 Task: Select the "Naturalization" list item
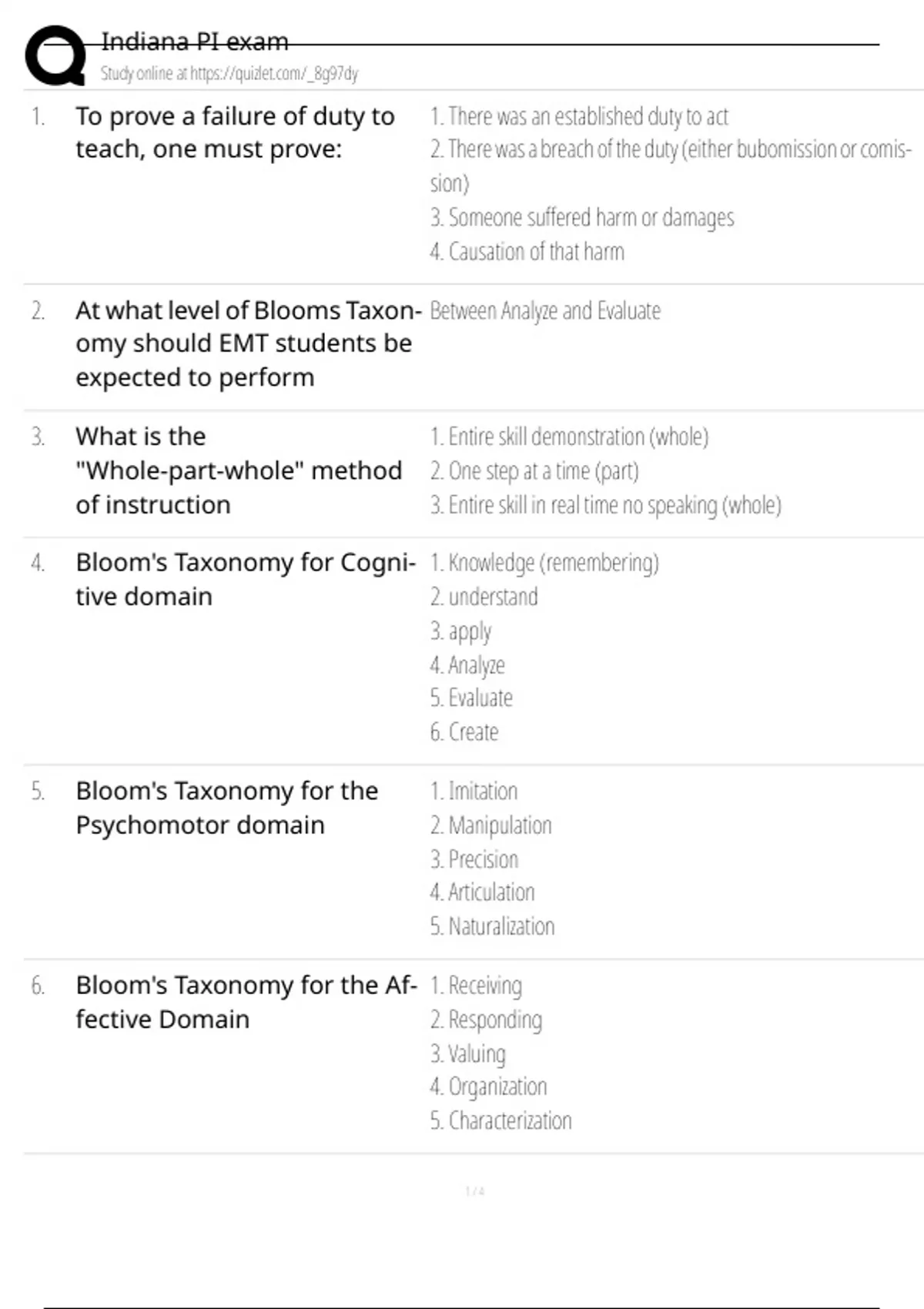[493, 926]
